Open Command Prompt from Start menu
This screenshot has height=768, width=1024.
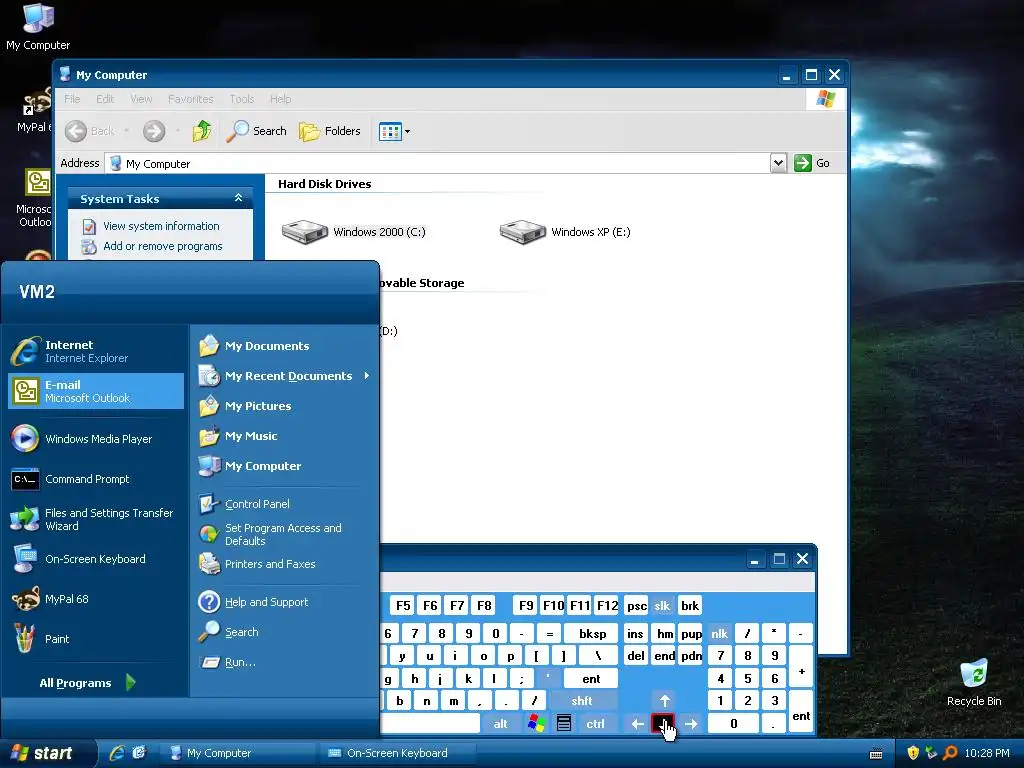[x=95, y=479]
